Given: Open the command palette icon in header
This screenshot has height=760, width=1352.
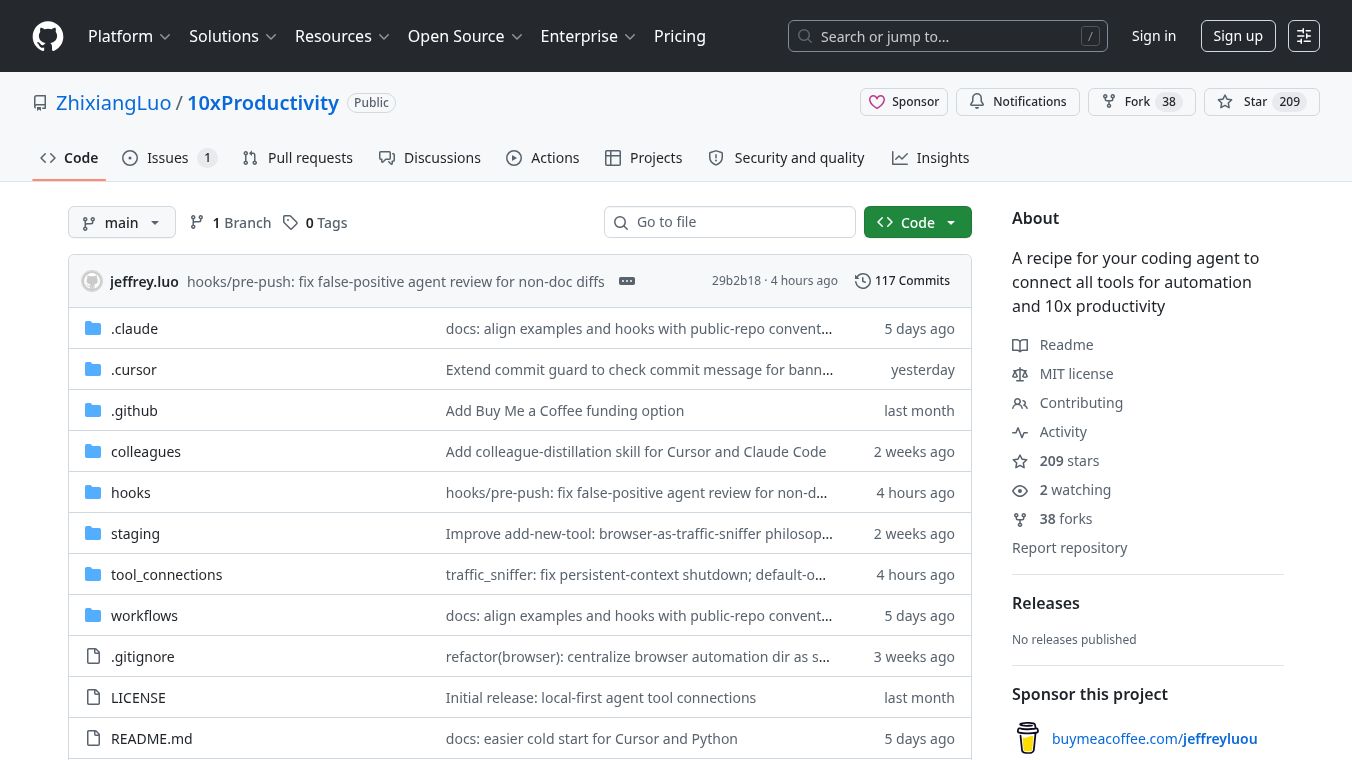Looking at the screenshot, I should [1303, 36].
